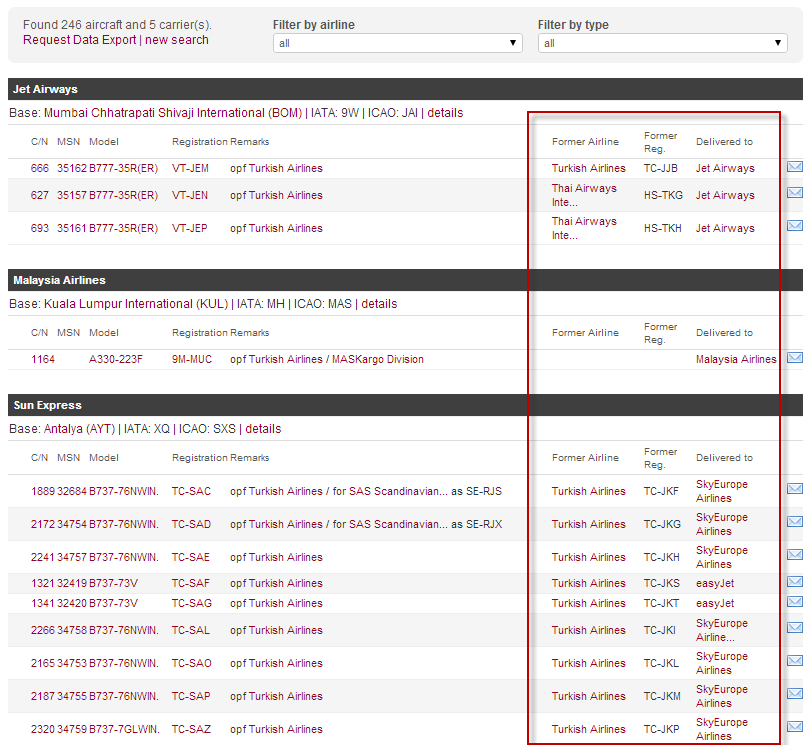The image size is (808, 745).
Task: Click the envelope icon in VT-JEN row
Action: (795, 193)
